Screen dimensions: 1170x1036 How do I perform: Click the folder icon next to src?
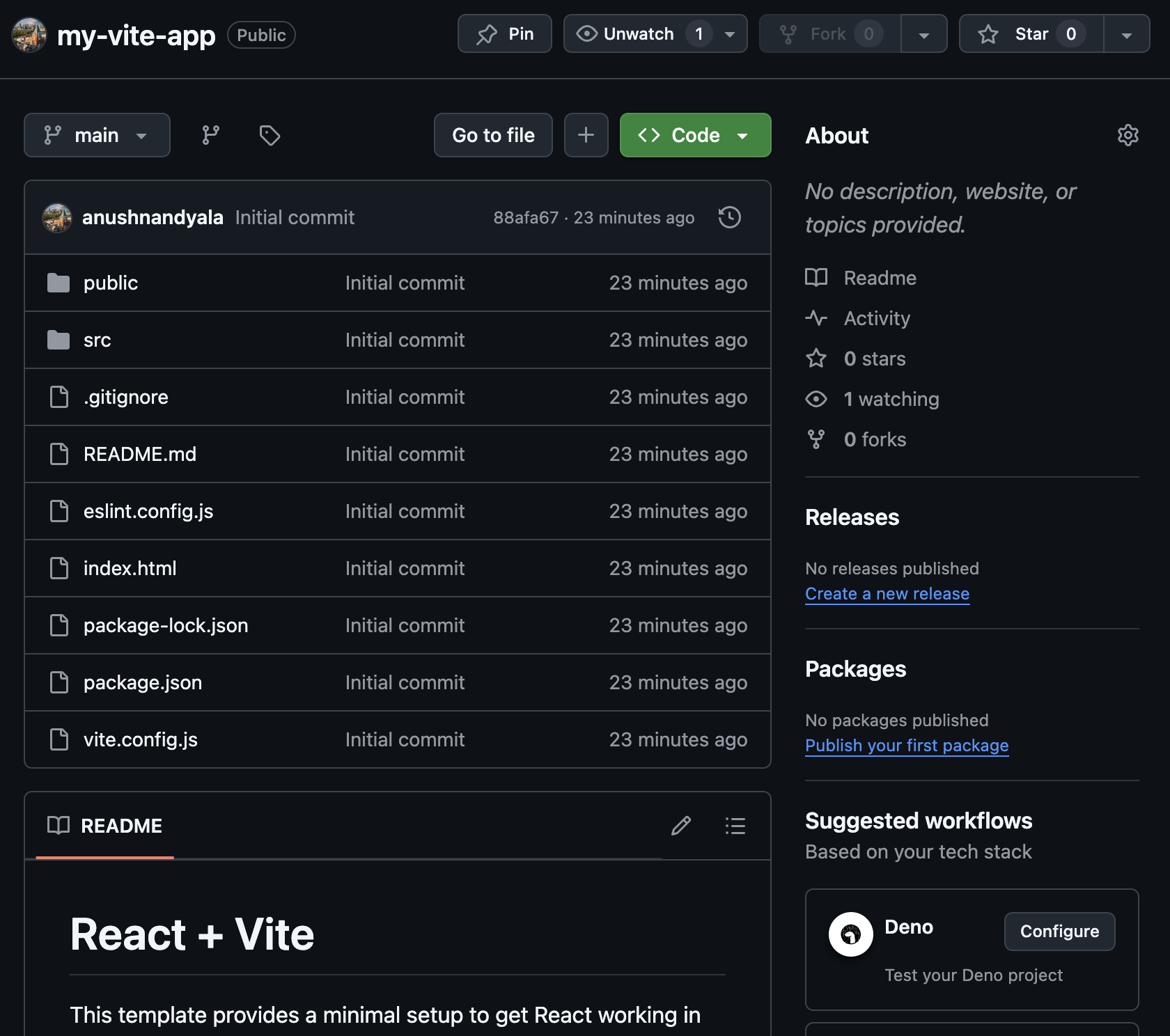[x=58, y=340]
